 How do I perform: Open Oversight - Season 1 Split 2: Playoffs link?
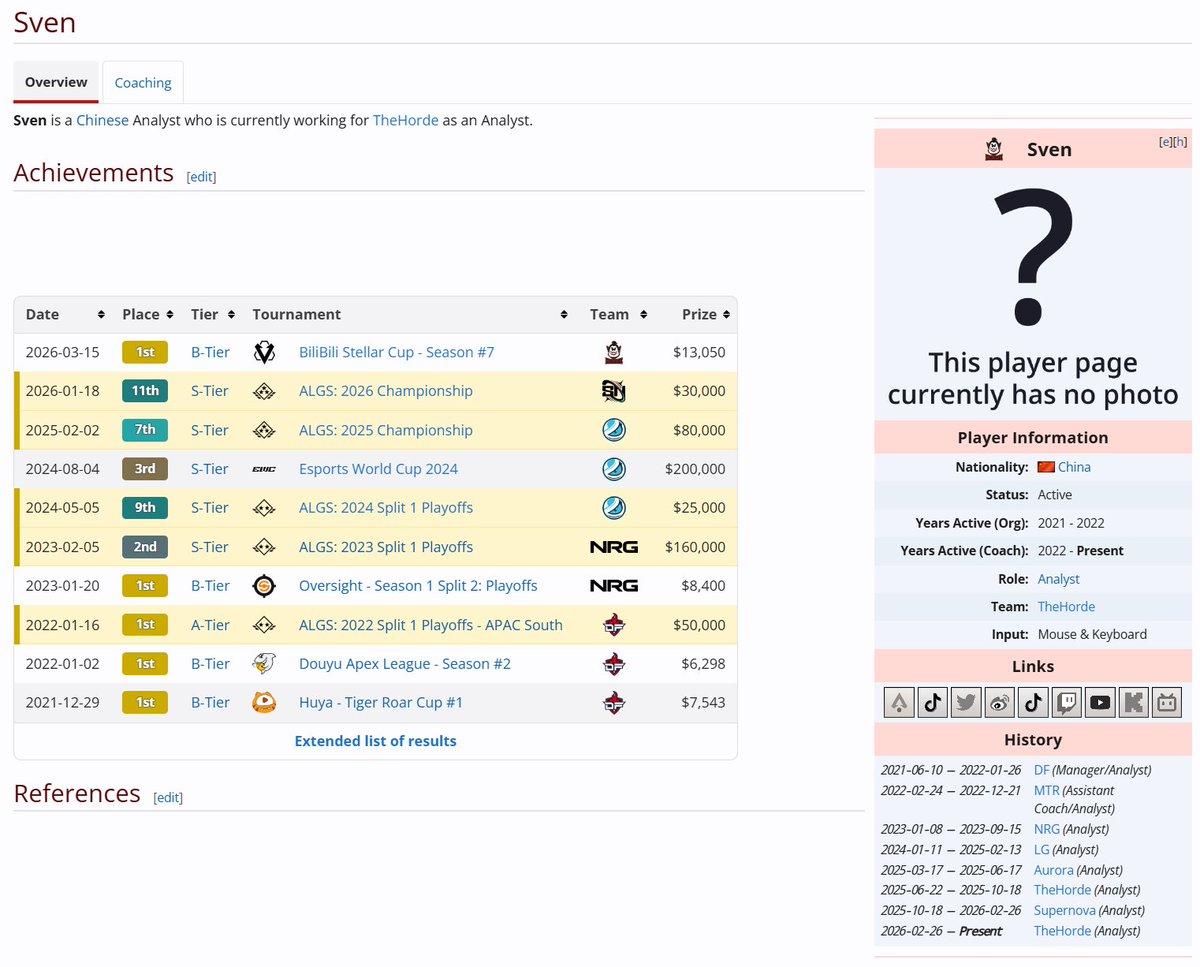[418, 586]
